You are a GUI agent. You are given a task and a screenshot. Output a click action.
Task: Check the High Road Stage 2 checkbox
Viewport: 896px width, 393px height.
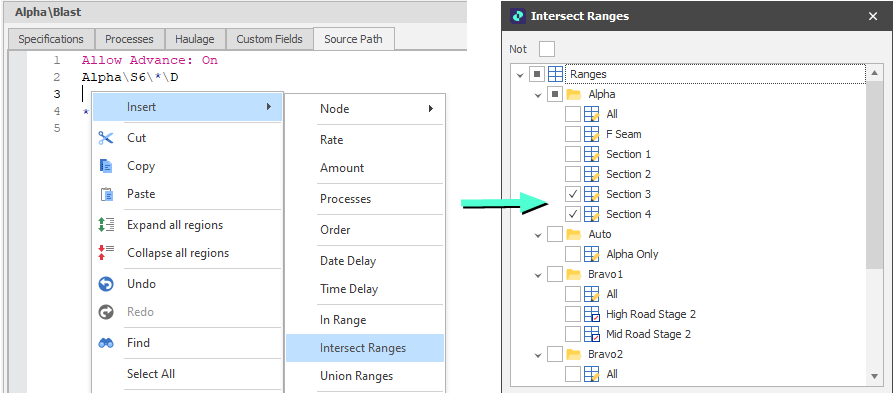point(573,314)
